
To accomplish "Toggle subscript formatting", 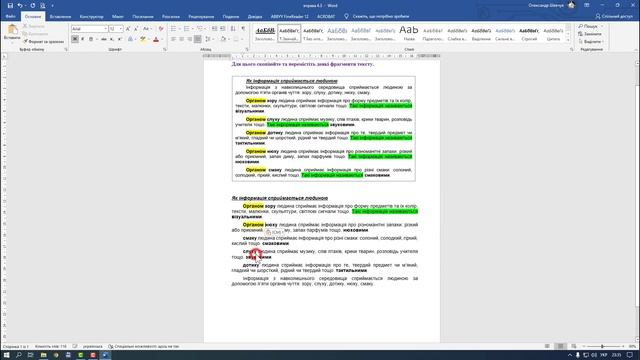I will [x=112, y=39].
